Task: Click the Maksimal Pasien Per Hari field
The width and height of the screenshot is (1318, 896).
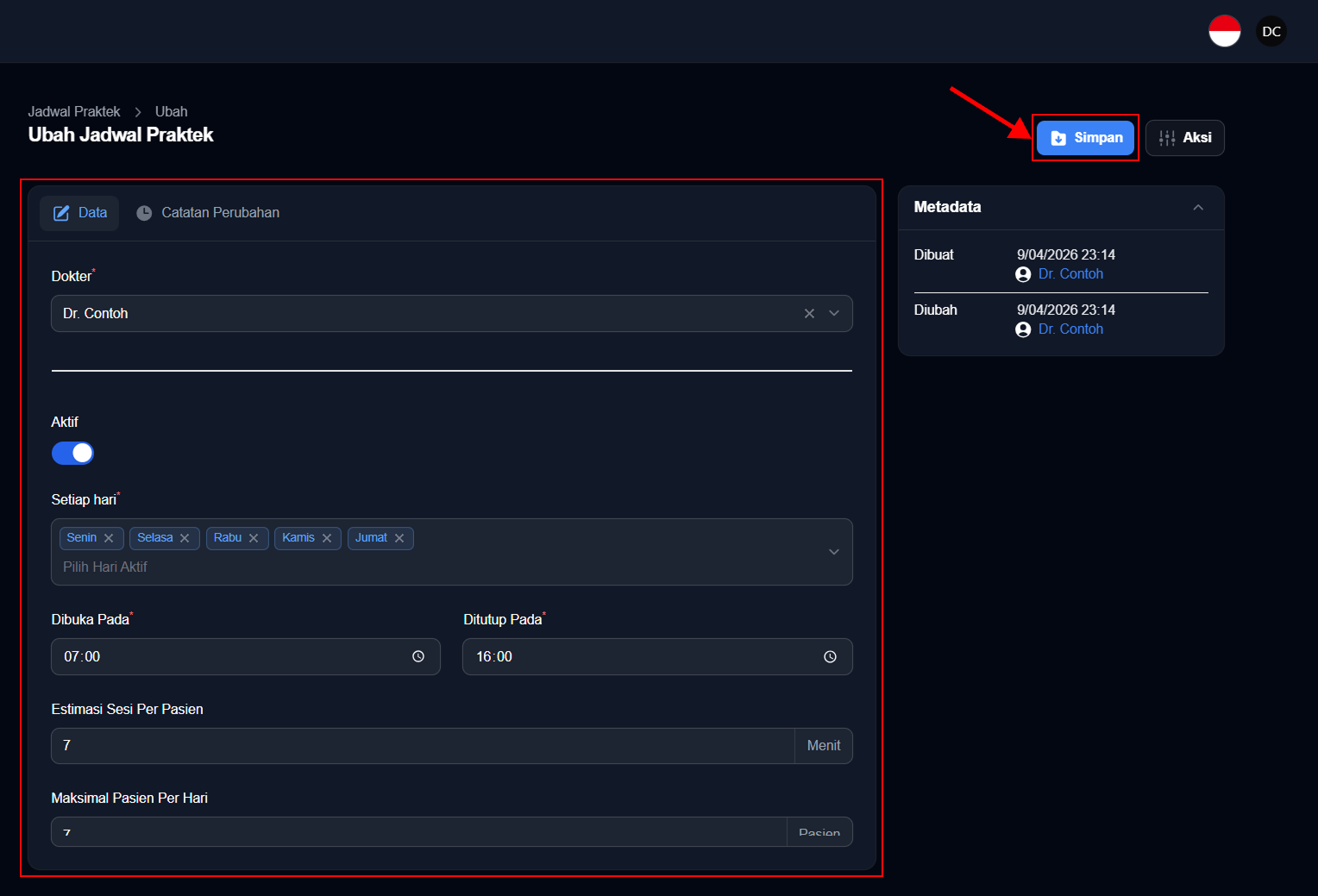Action: (x=419, y=832)
